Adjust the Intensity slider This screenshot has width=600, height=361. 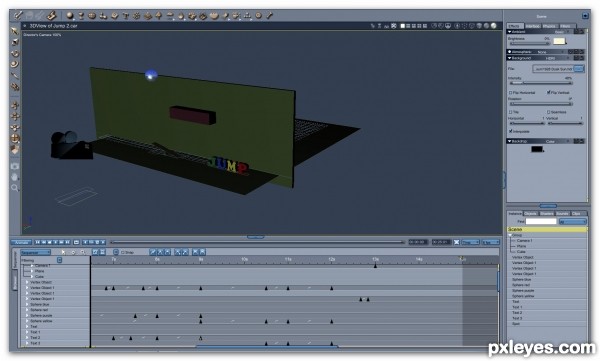click(540, 83)
